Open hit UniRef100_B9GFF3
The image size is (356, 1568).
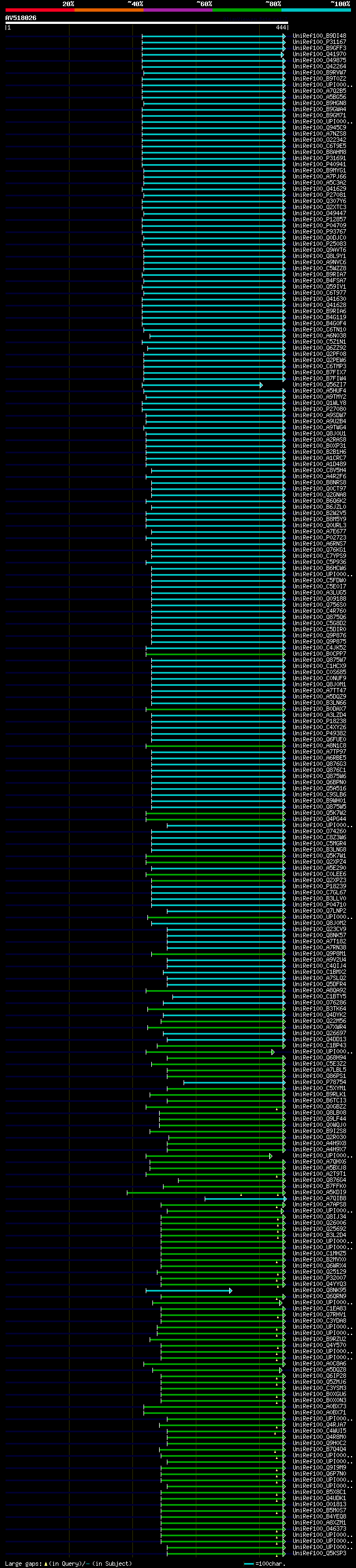319,48
